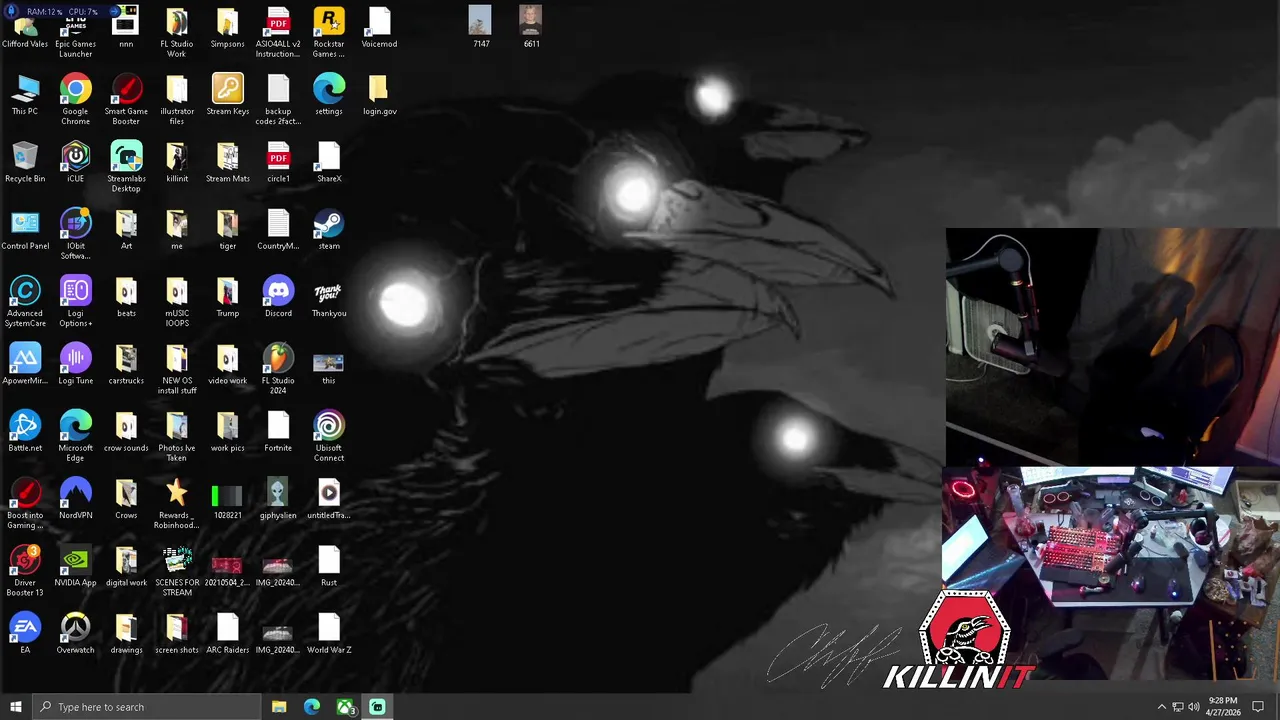Open Logi Tune desktop icon
This screenshot has width=1280, height=720.
(x=75, y=364)
